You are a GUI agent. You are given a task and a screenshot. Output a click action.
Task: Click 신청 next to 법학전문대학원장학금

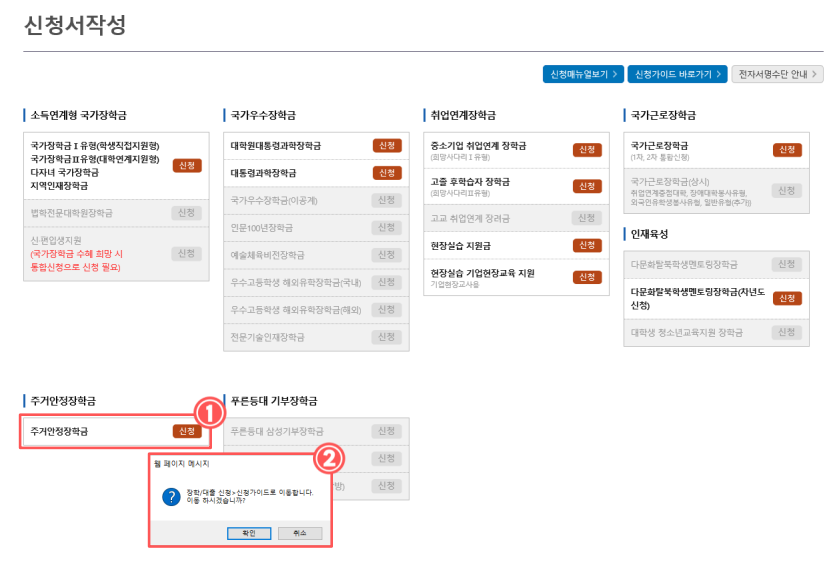click(186, 213)
